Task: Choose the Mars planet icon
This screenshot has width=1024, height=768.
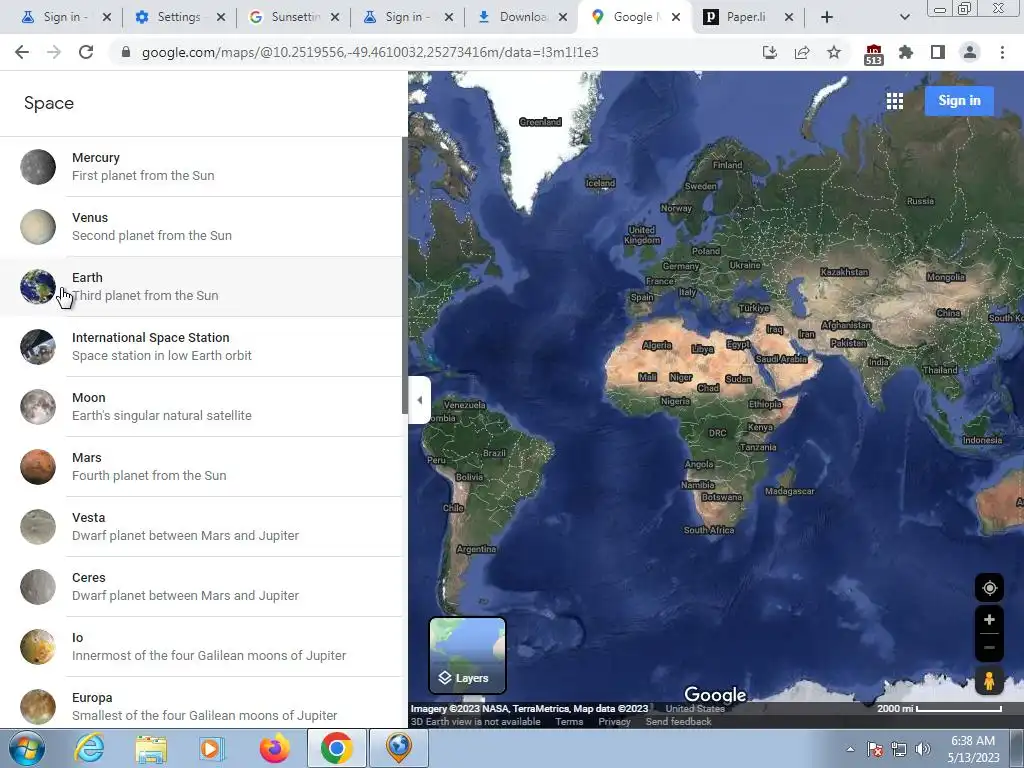Action: tap(38, 467)
